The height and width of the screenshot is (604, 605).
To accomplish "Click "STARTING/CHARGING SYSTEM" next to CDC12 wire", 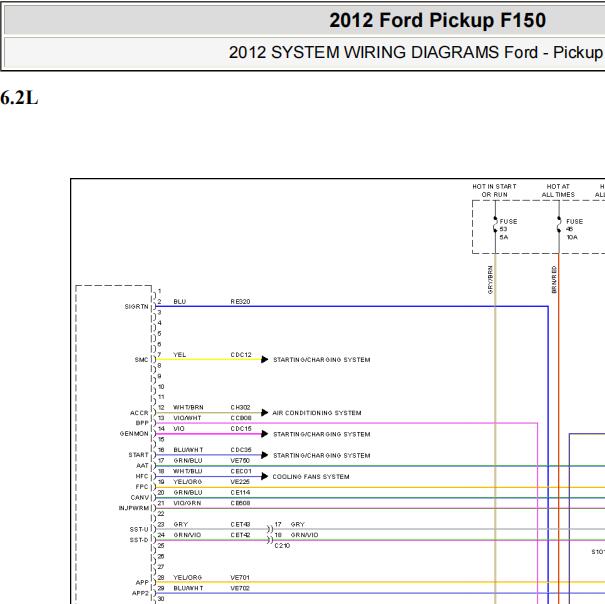I will [322, 360].
